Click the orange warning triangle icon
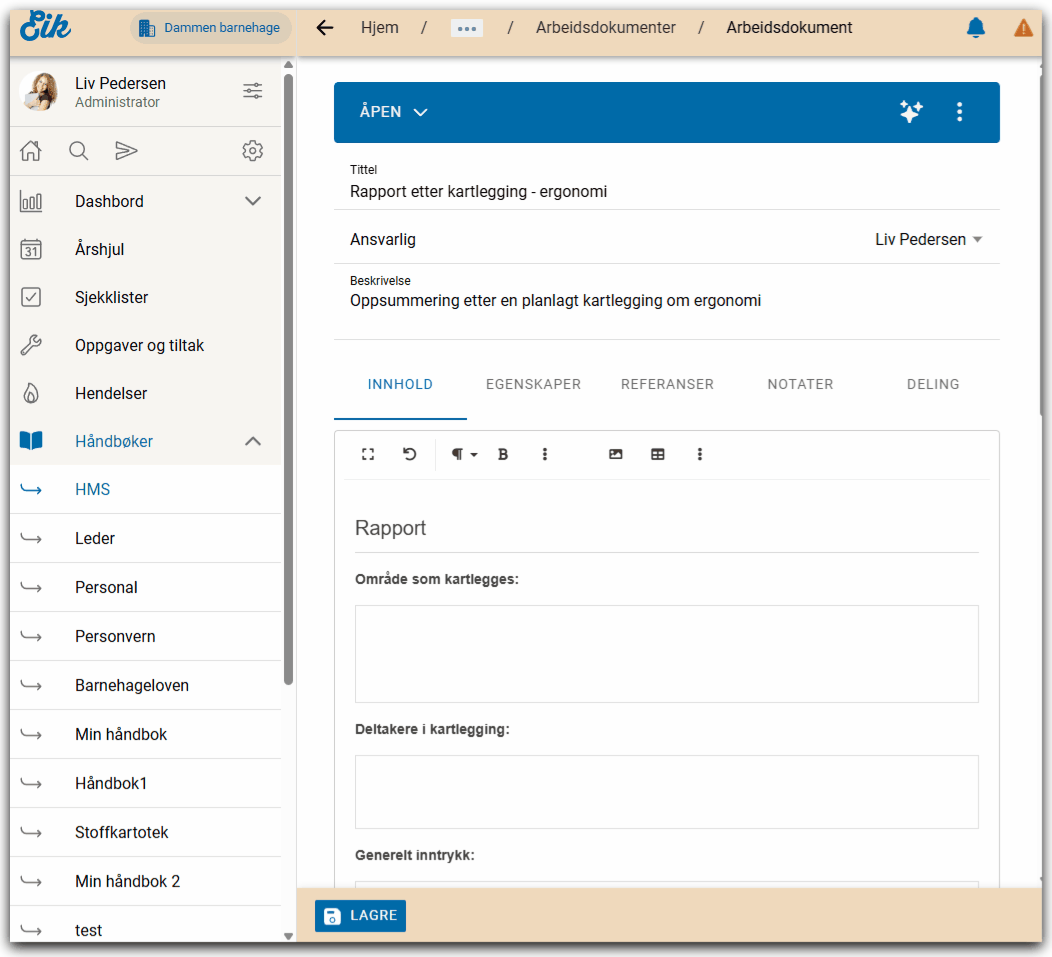Image resolution: width=1052 pixels, height=957 pixels. pyautogui.click(x=1023, y=28)
